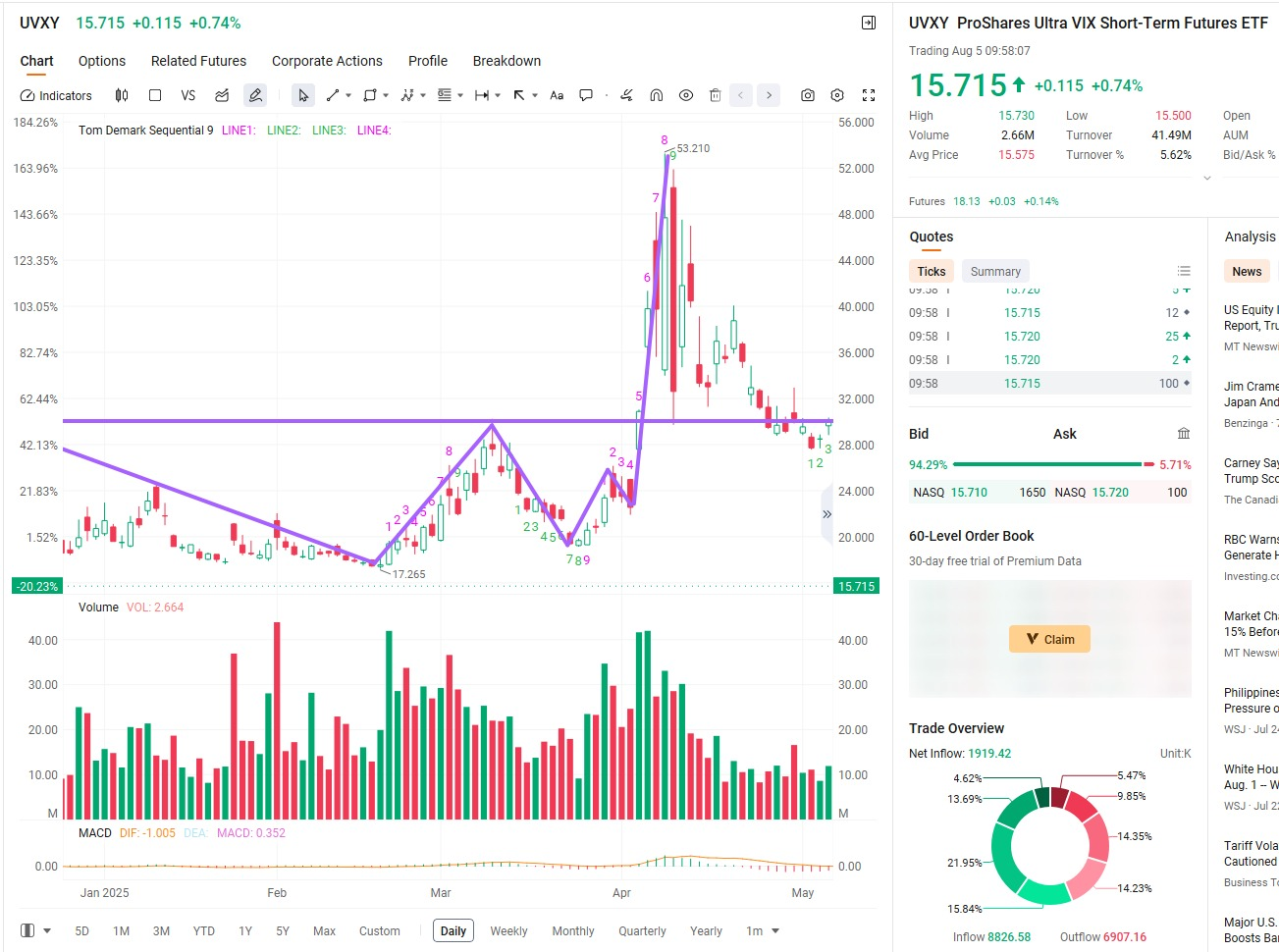
Task: Select the price range measure tool
Action: 482,95
